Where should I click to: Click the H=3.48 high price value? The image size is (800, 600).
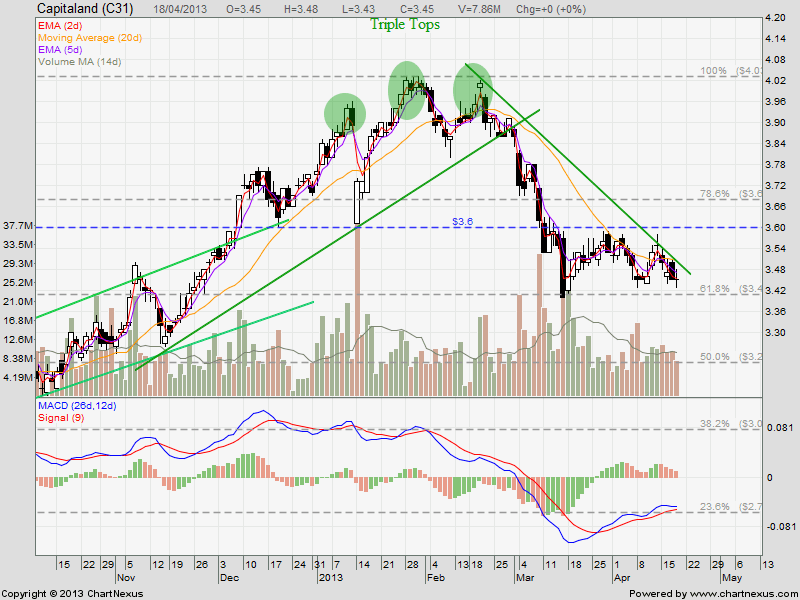[303, 9]
